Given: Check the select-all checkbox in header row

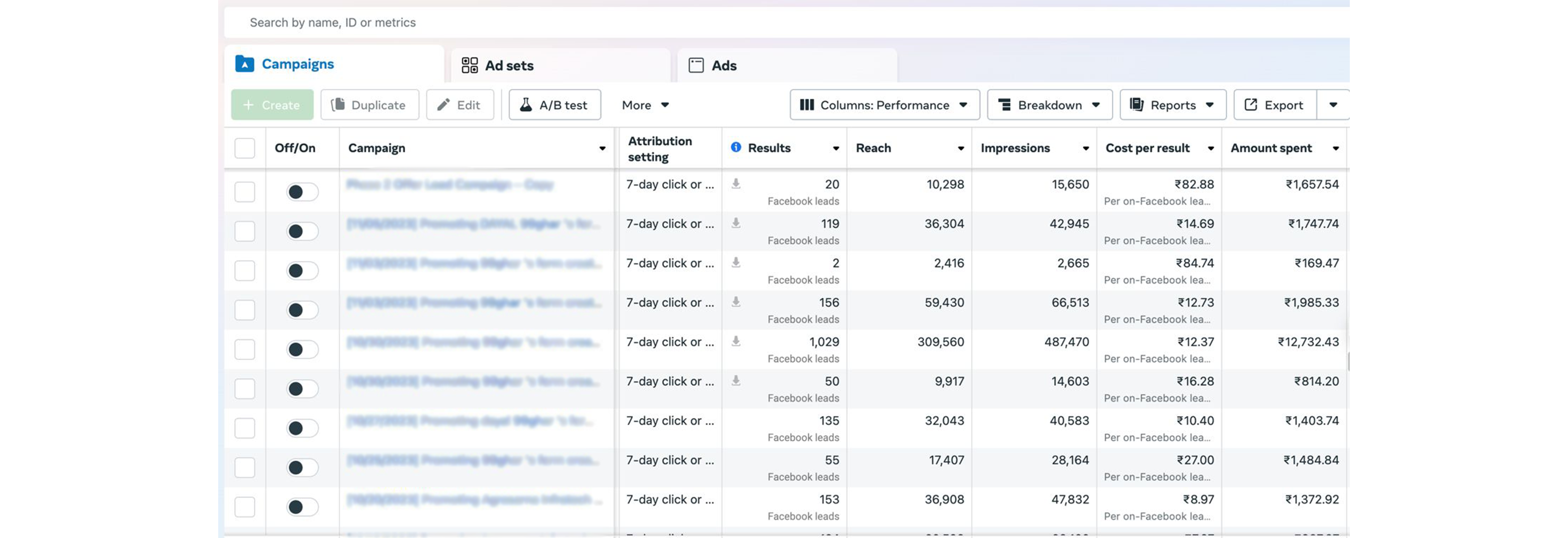Looking at the screenshot, I should click(x=245, y=148).
